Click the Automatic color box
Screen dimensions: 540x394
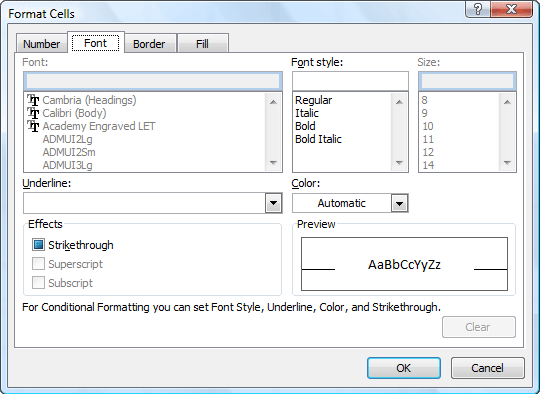coord(342,203)
